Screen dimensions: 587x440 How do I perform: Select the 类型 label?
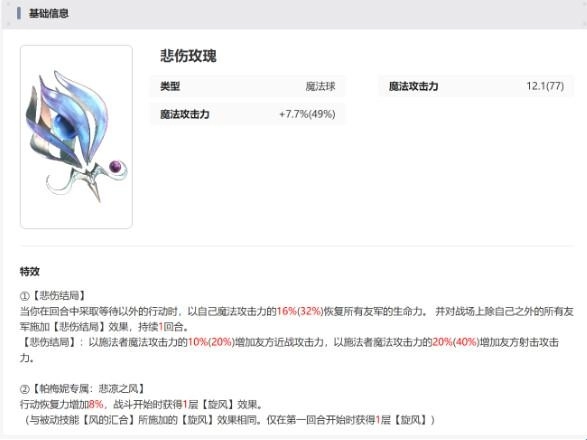170,87
